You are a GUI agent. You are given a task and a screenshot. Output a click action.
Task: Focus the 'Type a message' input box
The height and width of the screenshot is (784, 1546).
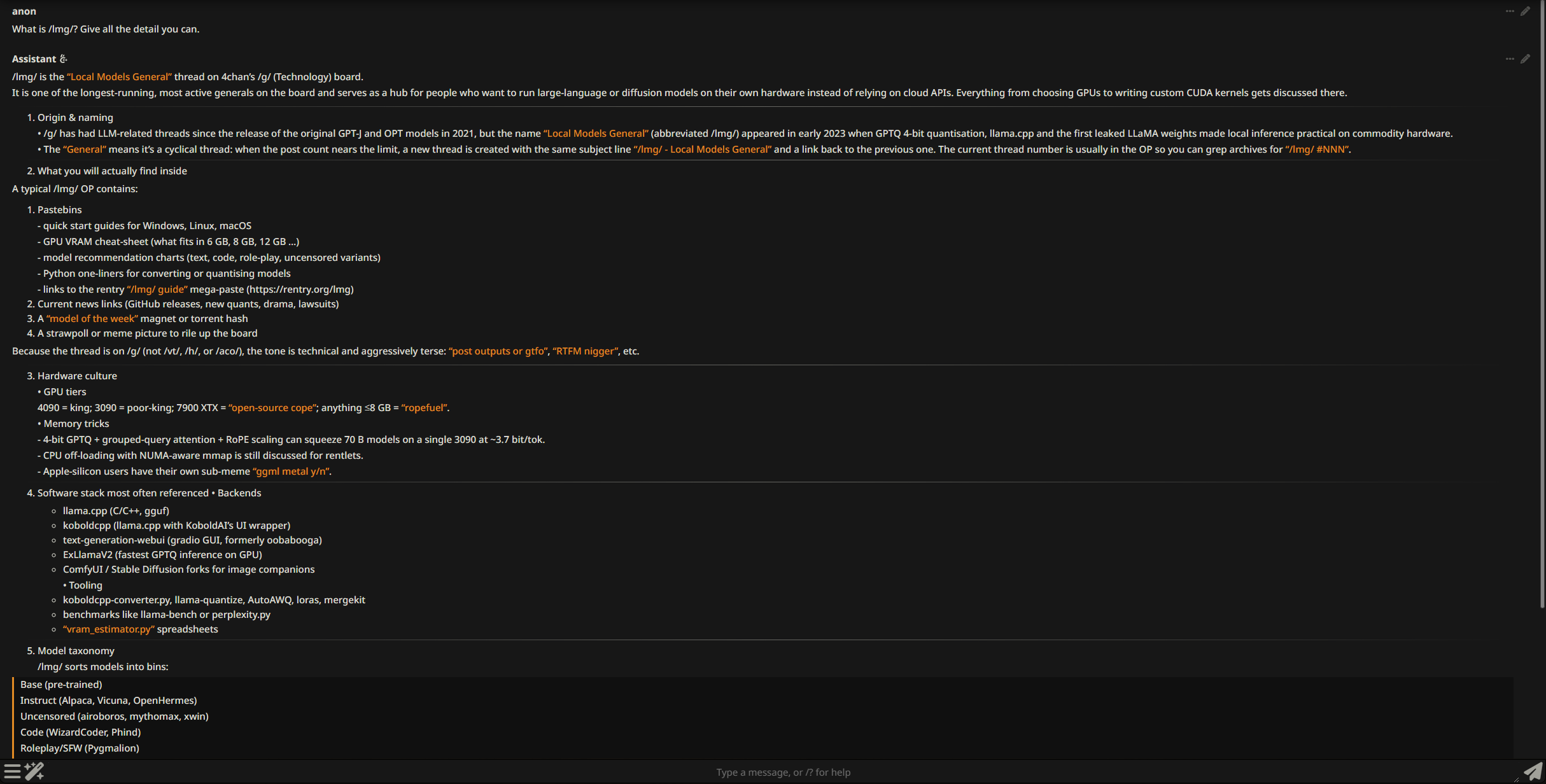click(x=783, y=772)
